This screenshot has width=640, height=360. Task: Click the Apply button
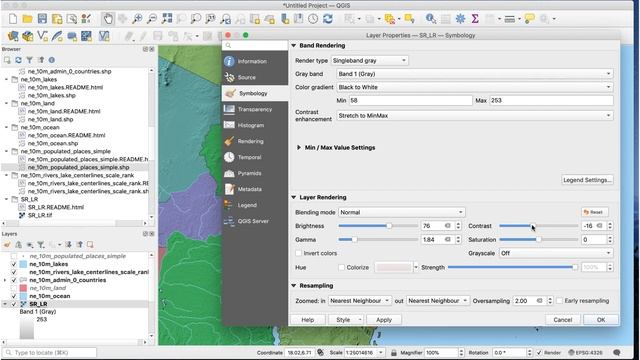[x=384, y=320]
